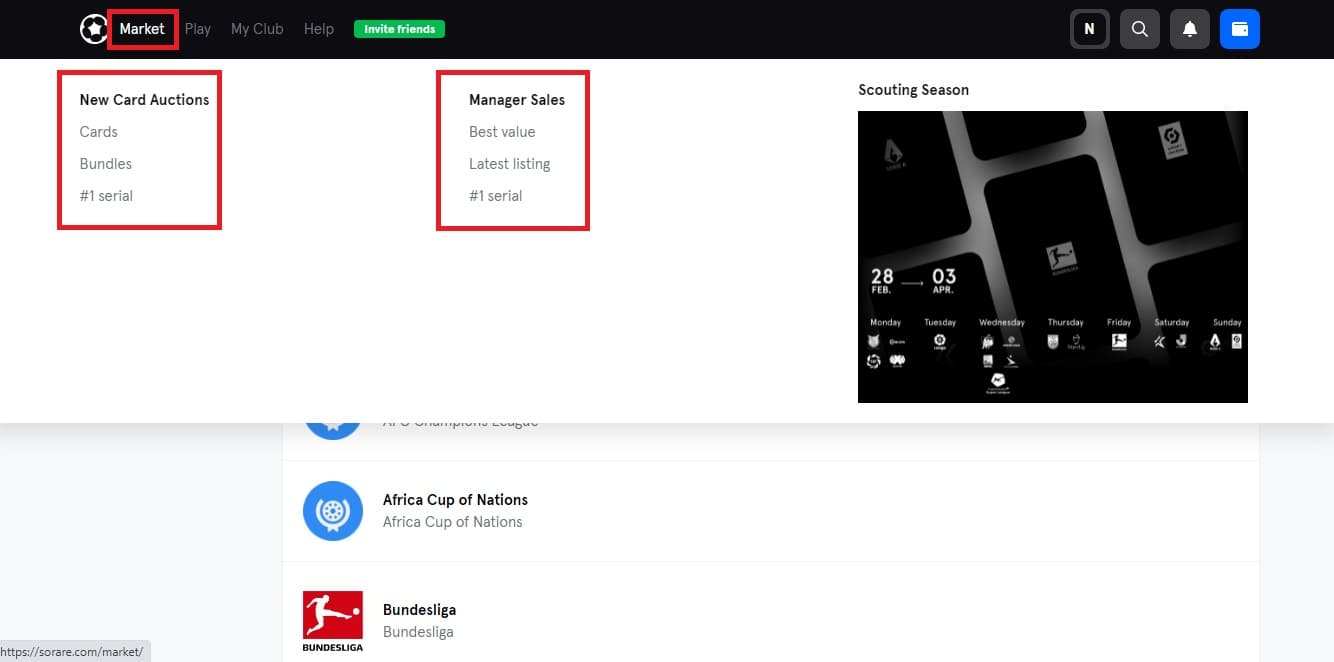Screen dimensions: 1334x662
Task: Open the blue wallet icon
Action: pyautogui.click(x=1239, y=29)
